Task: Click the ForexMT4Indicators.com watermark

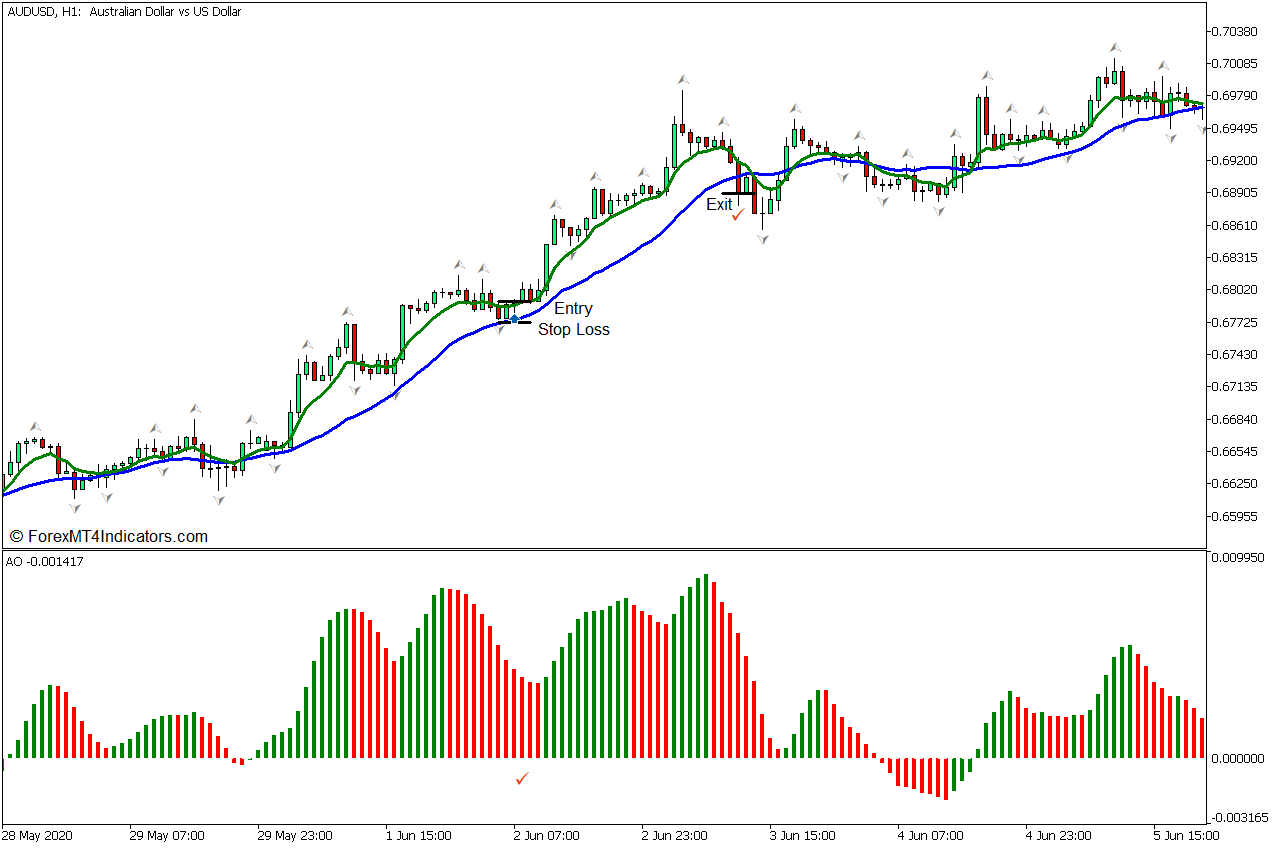Action: 108,537
